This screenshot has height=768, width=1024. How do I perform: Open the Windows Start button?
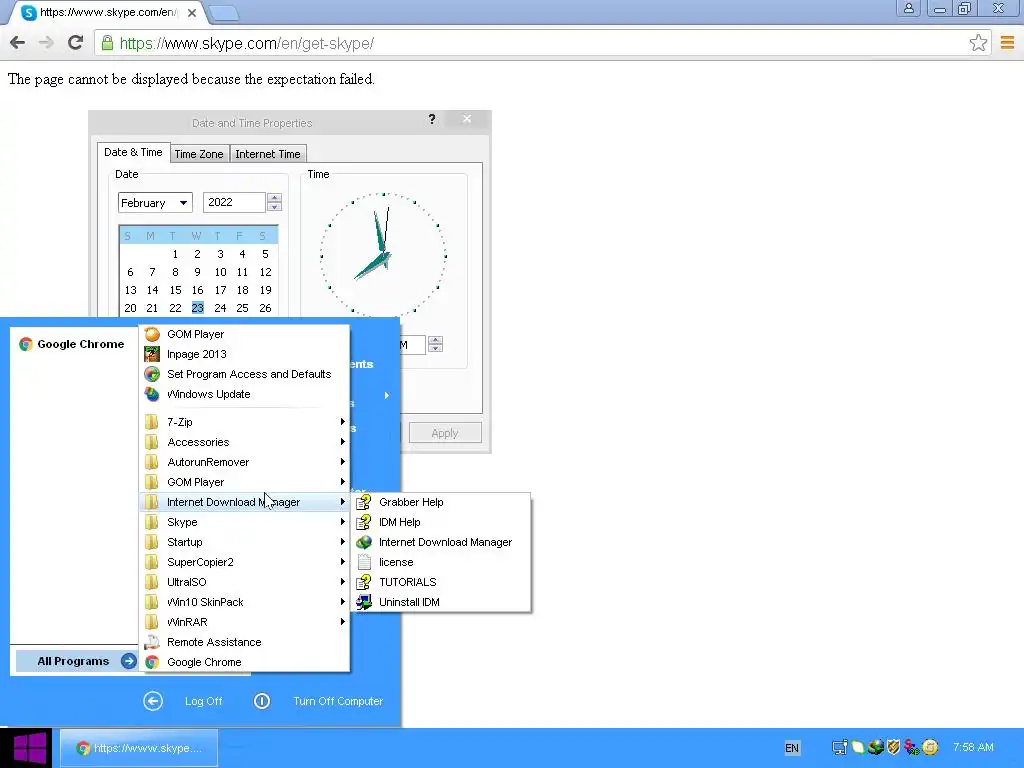(x=26, y=748)
